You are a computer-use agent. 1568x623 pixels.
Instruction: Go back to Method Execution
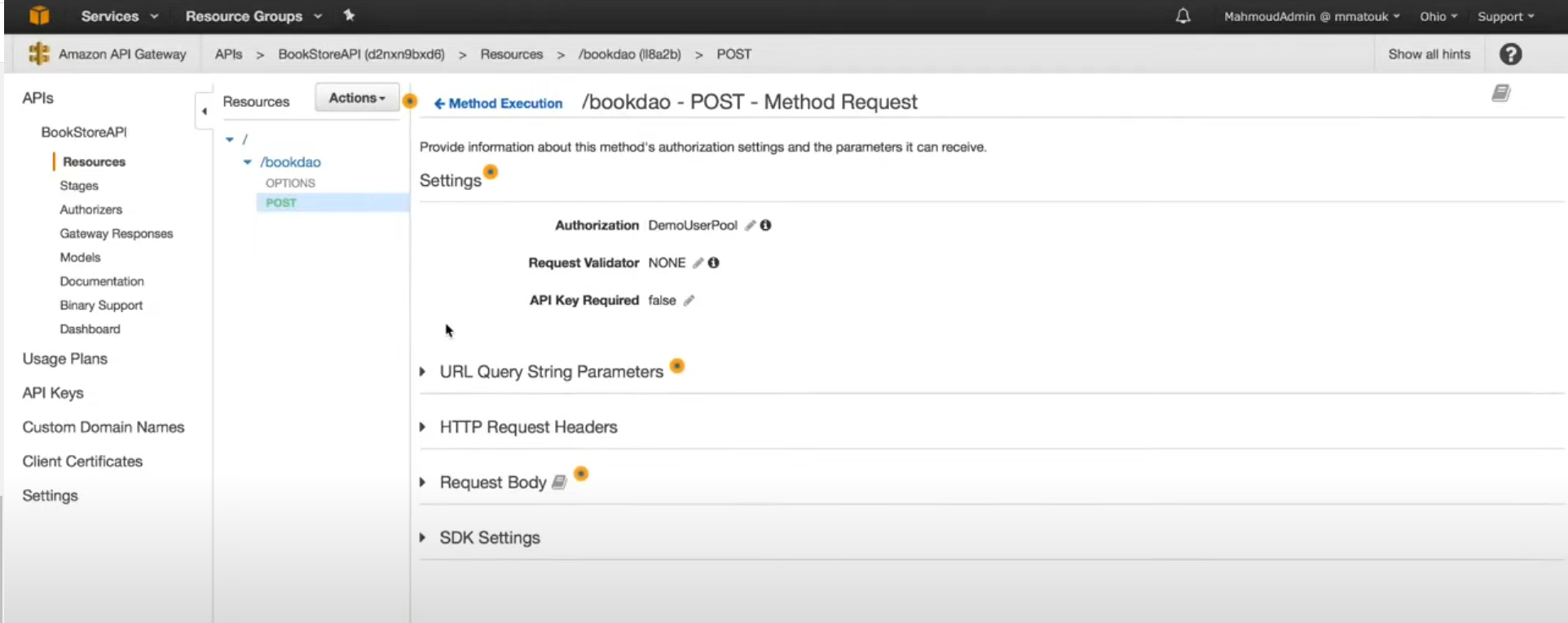[498, 104]
